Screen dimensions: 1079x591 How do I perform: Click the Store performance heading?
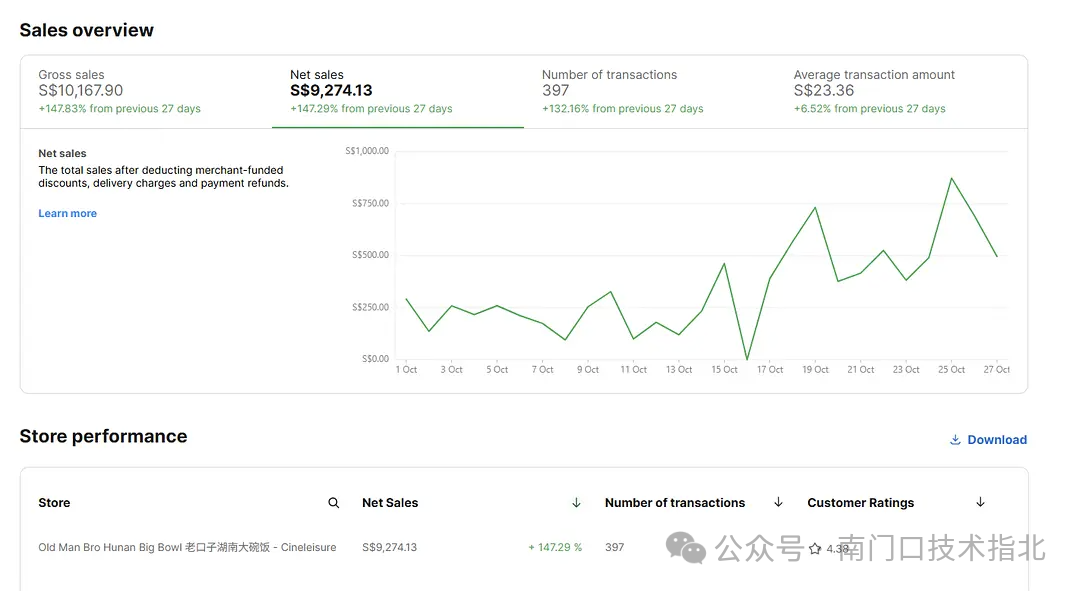[103, 436]
